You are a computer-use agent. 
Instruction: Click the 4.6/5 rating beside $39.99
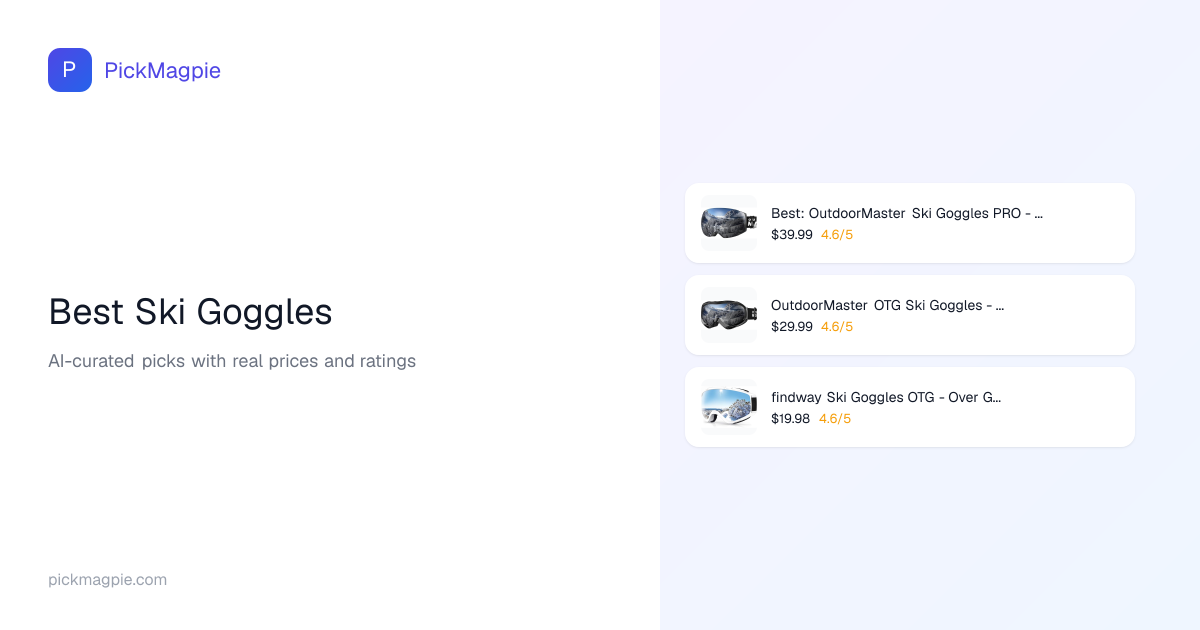[x=837, y=235]
